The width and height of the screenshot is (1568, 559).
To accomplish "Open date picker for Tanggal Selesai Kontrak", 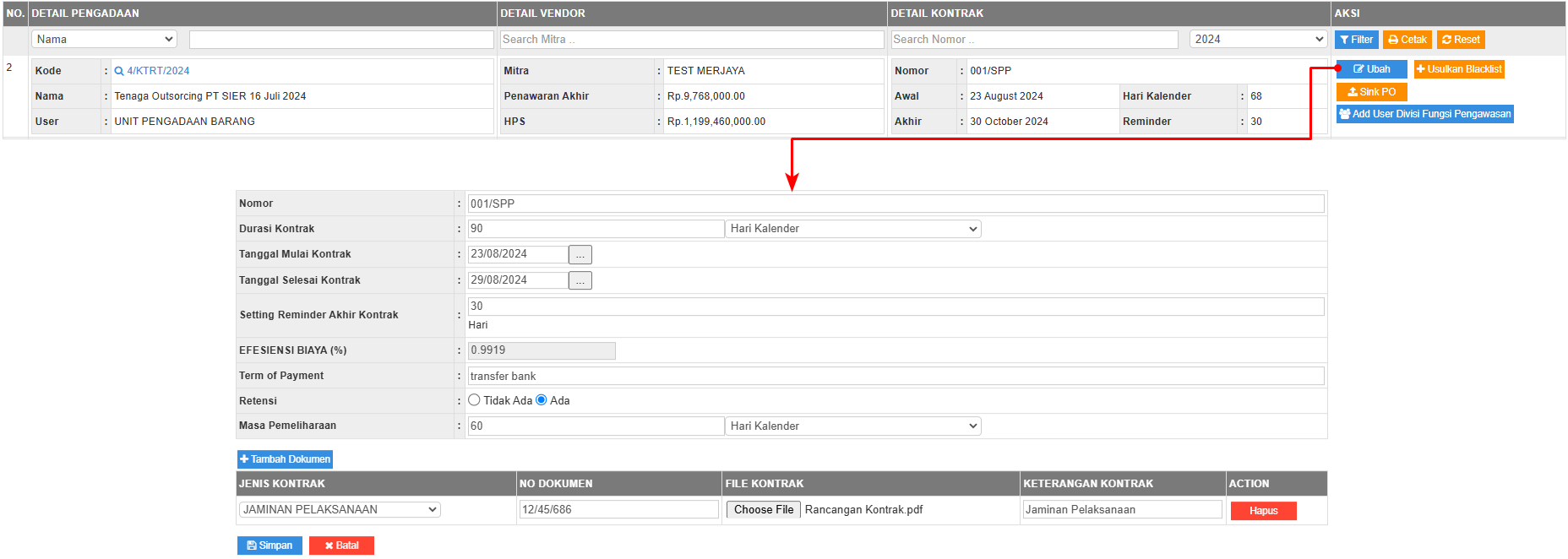I will 580,281.
